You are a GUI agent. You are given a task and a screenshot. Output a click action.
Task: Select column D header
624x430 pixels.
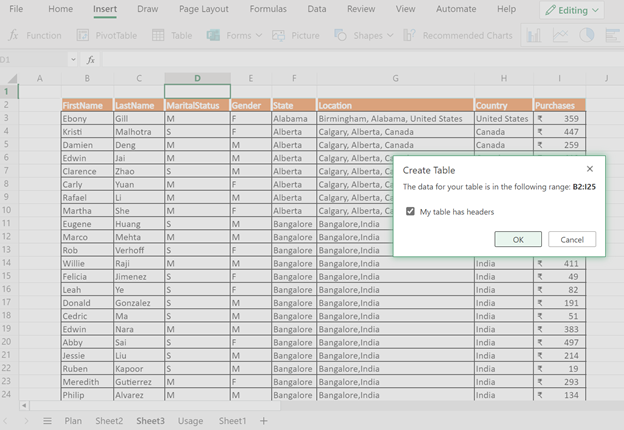point(197,78)
